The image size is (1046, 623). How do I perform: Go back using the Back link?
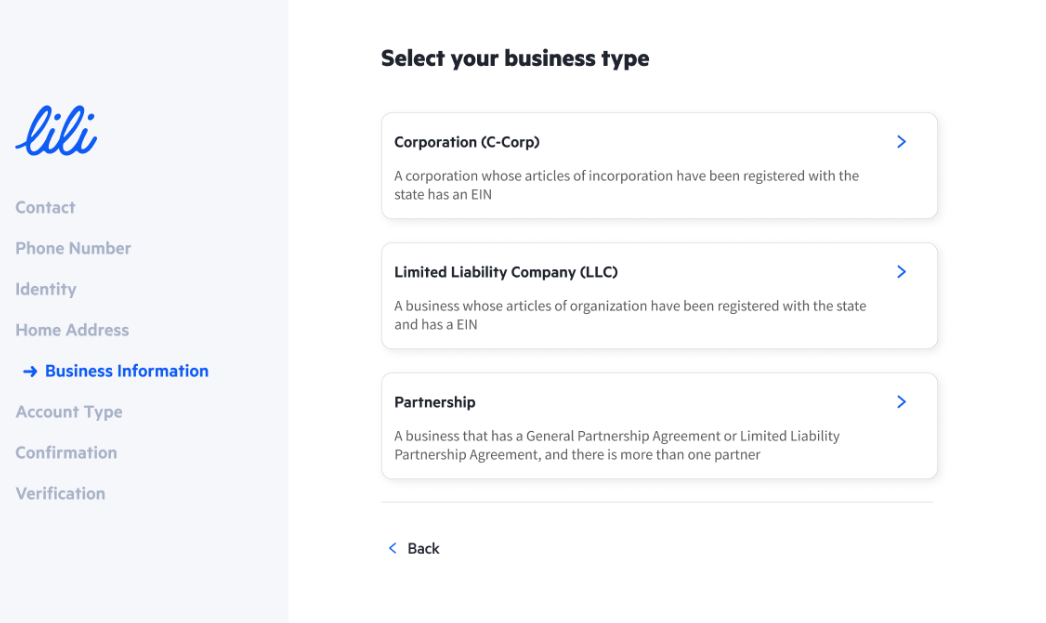point(423,548)
